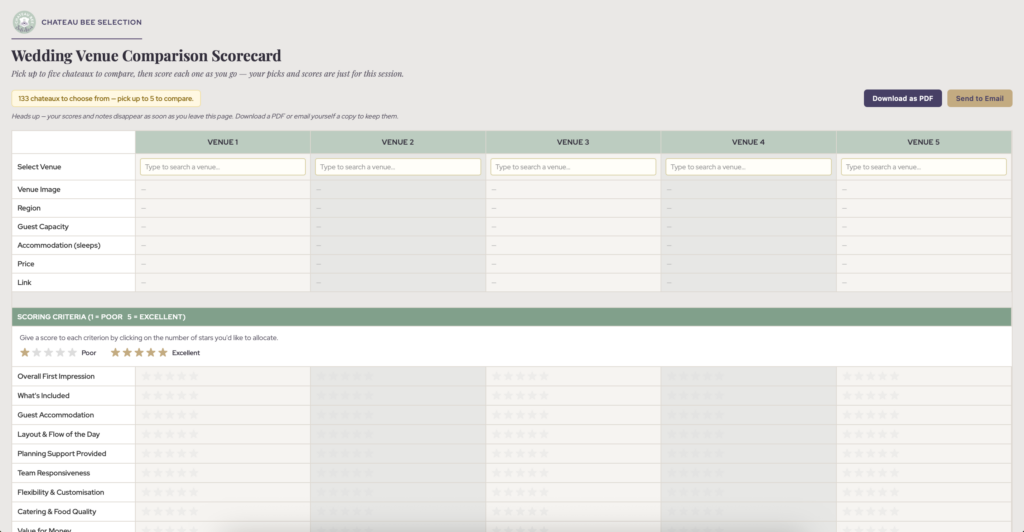The height and width of the screenshot is (532, 1024).
Task: Rate Venue 3 Layout & Flow two stars
Action: 508,434
